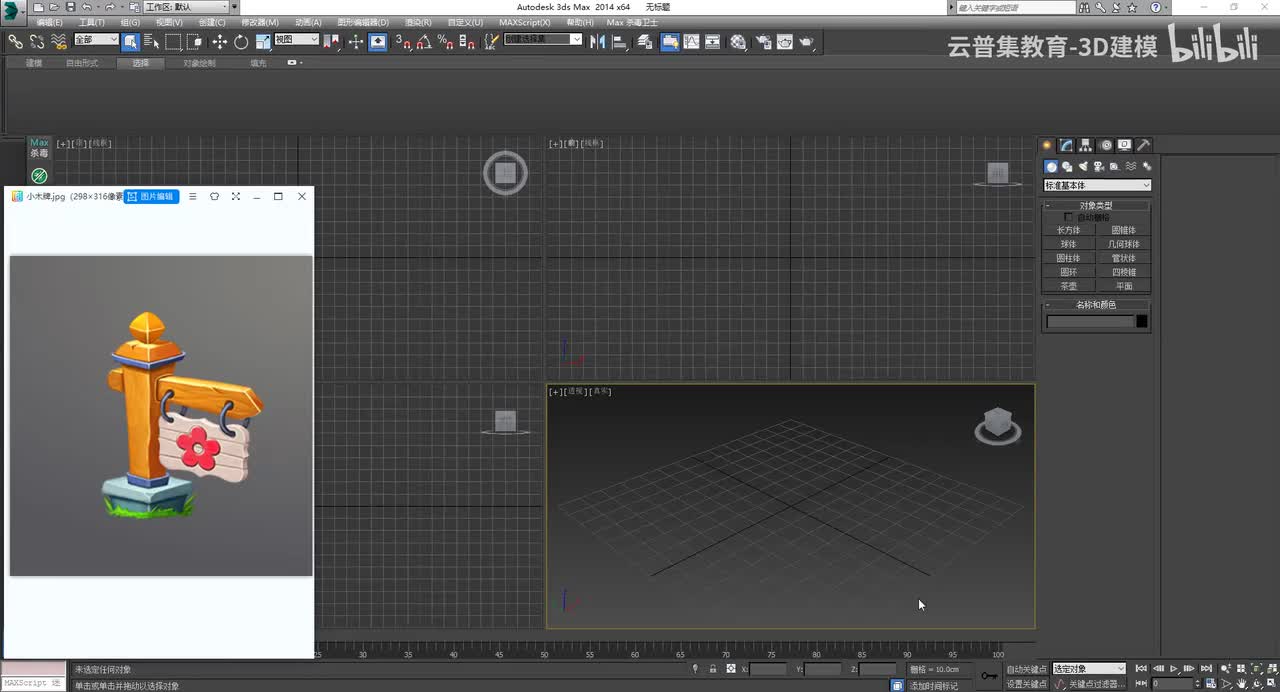Open the 全部 selection filter dropdown

tap(97, 40)
